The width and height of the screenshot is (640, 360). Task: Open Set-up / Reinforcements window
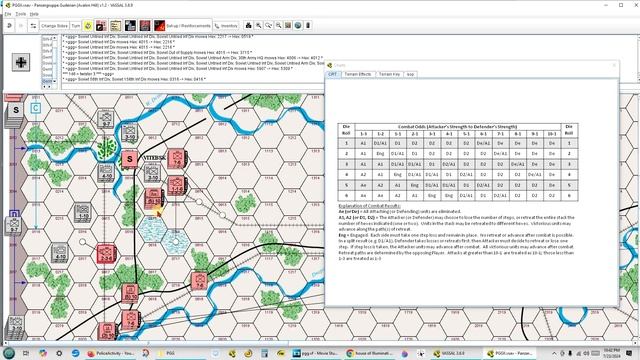(182, 26)
